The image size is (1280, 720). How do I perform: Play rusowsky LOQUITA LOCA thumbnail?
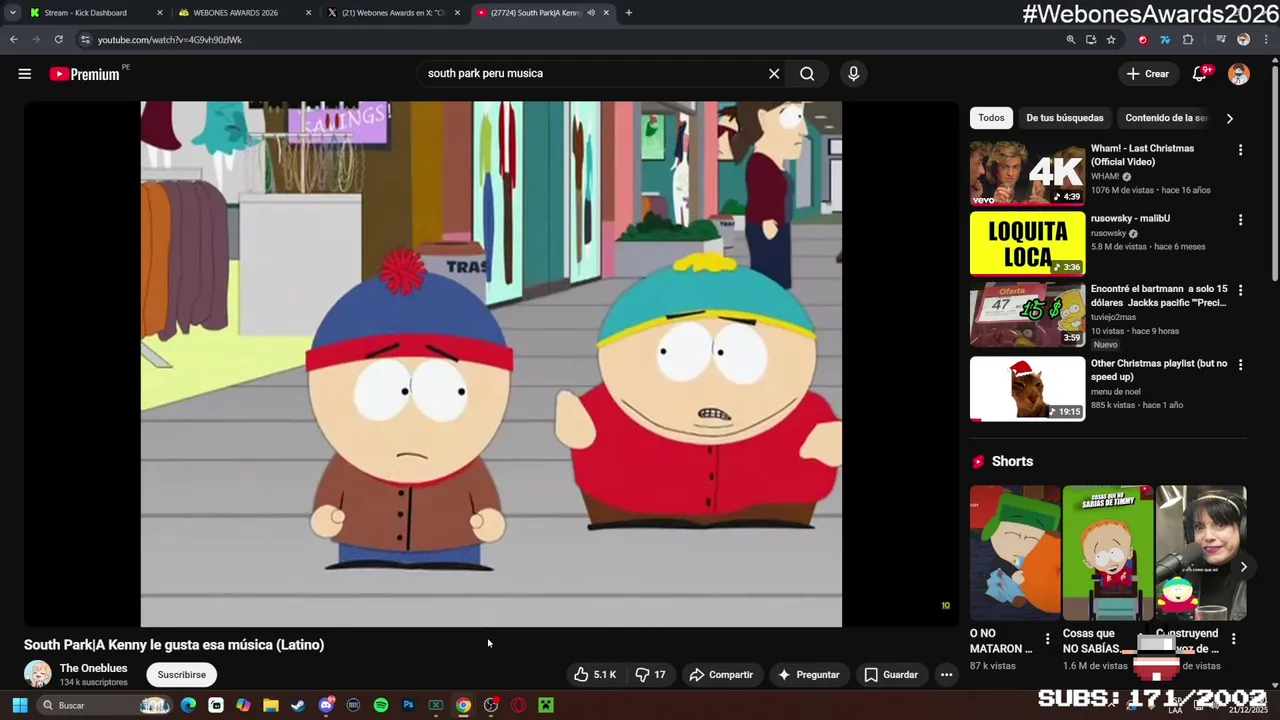(x=1027, y=243)
